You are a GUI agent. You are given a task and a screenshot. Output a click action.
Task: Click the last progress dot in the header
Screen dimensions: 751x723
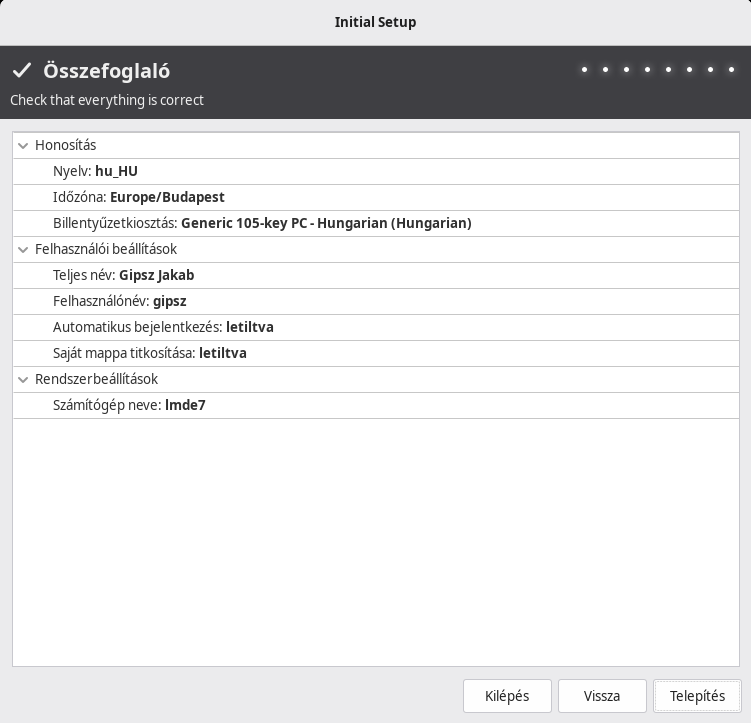[x=732, y=70]
